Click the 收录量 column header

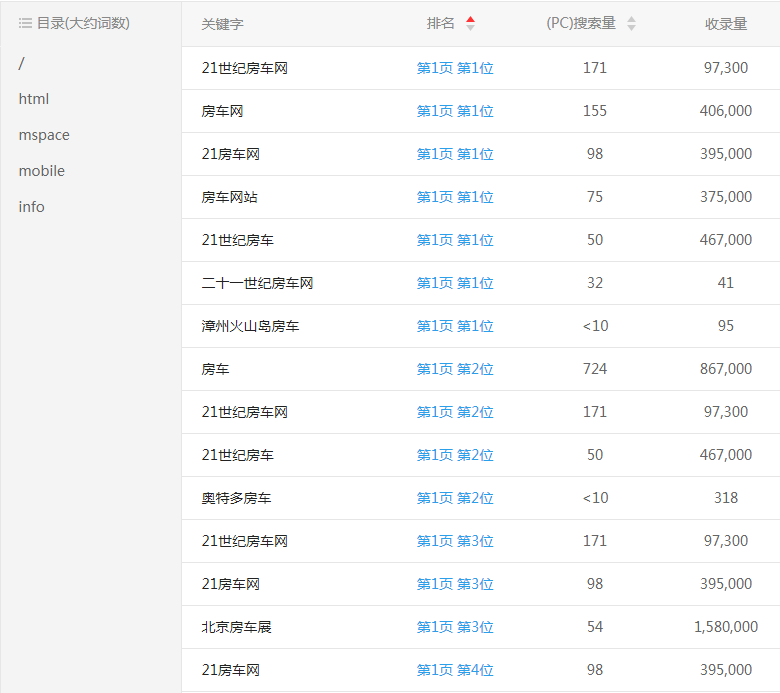725,24
